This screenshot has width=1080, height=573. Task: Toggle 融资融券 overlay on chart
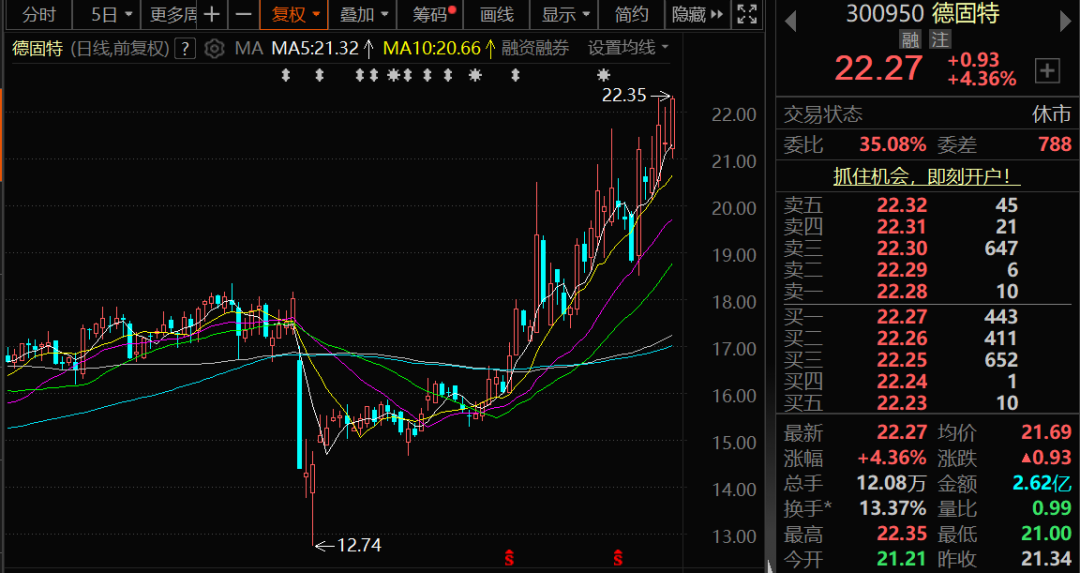pyautogui.click(x=535, y=48)
